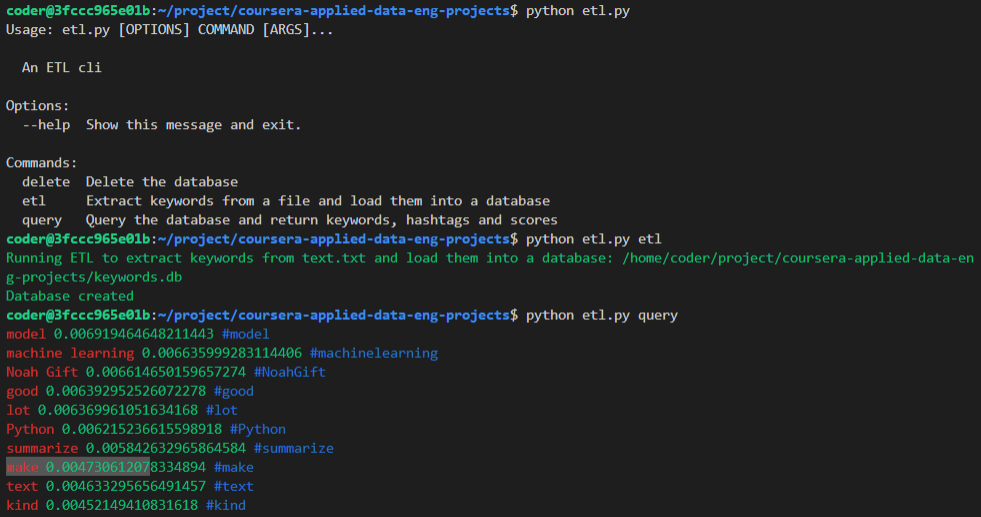Click the score 0.006635999283114406

point(221,353)
